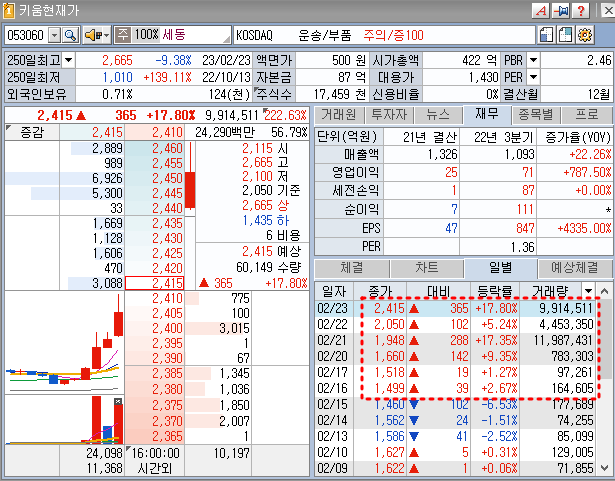The width and height of the screenshot is (615, 481).
Task: Click the volume bar chart thumbnail
Action: pos(64,419)
